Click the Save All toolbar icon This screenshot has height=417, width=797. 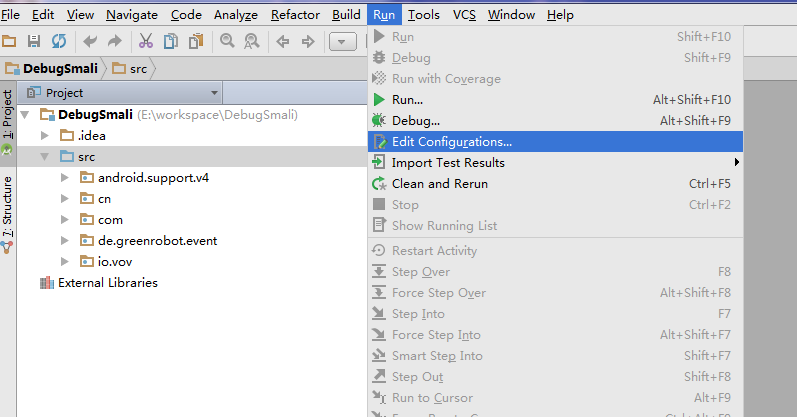point(34,41)
